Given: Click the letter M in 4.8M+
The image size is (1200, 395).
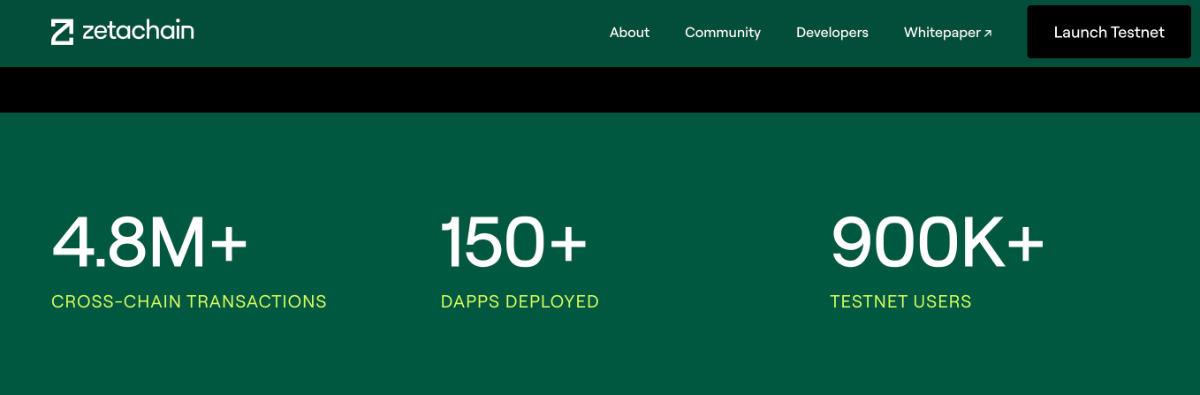Looking at the screenshot, I should pos(176,243).
